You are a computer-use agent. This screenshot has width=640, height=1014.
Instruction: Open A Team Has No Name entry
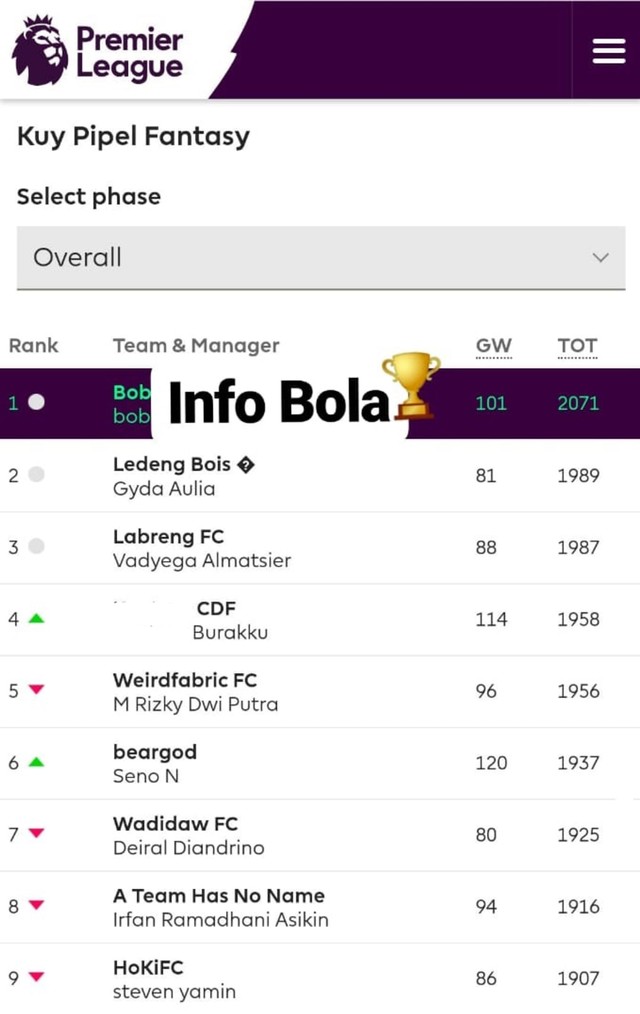[219, 896]
